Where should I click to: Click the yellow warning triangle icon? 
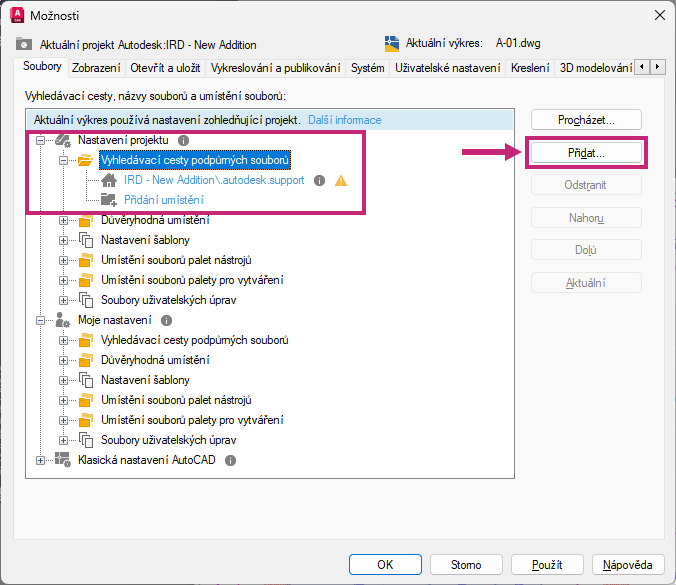[341, 181]
